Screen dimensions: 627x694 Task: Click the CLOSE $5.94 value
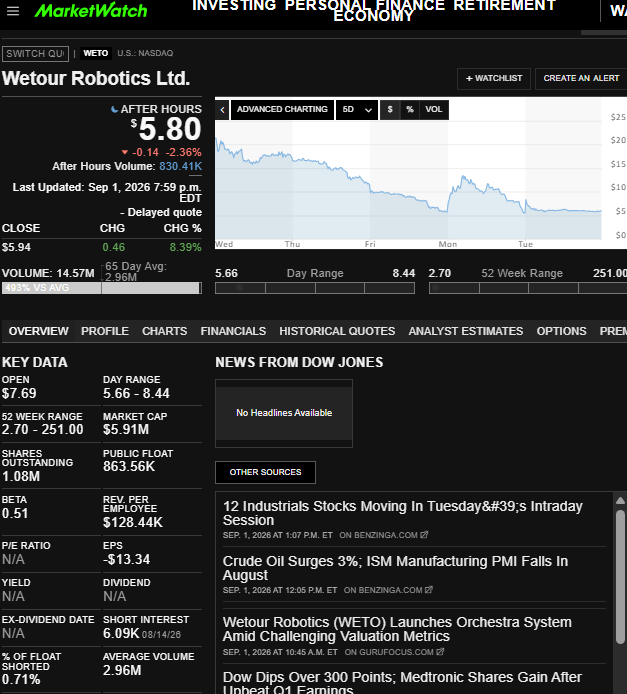click(x=16, y=247)
